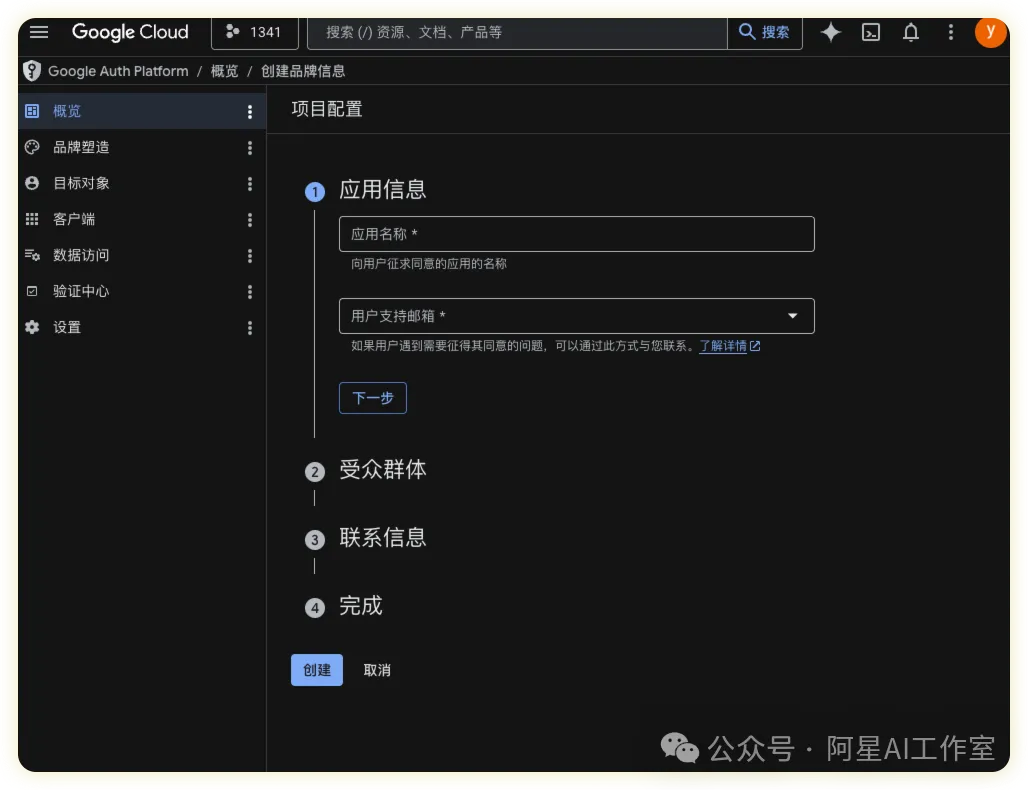1028x790 pixels.
Task: Open the Gemini AI assistant icon
Action: pyautogui.click(x=831, y=32)
